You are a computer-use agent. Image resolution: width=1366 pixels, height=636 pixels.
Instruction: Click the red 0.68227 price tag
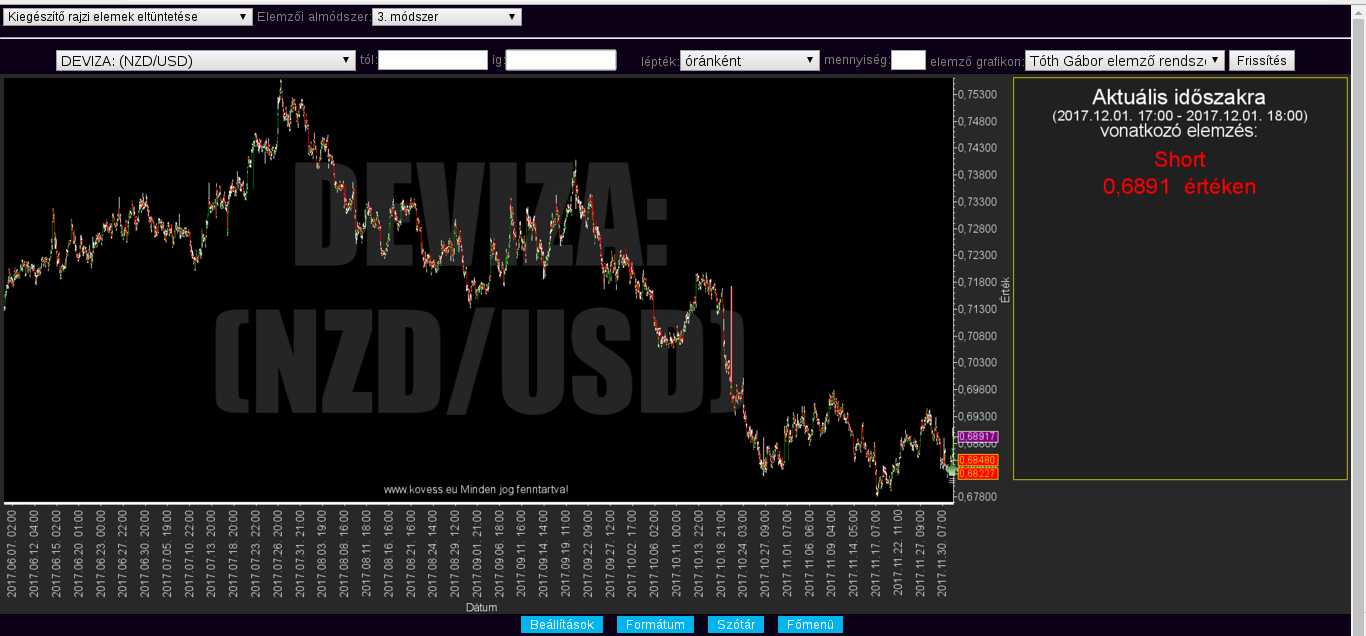977,473
